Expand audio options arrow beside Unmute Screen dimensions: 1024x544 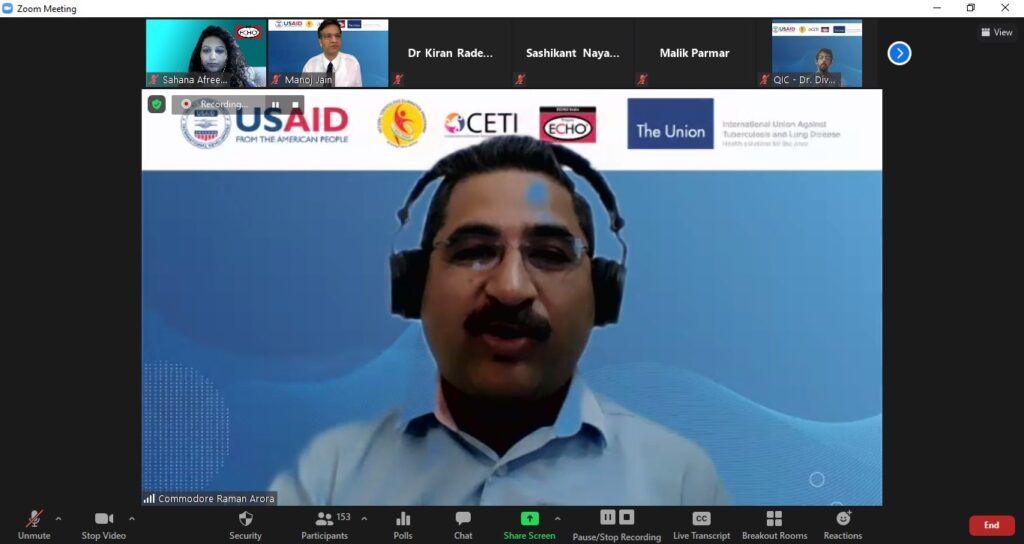pos(58,519)
